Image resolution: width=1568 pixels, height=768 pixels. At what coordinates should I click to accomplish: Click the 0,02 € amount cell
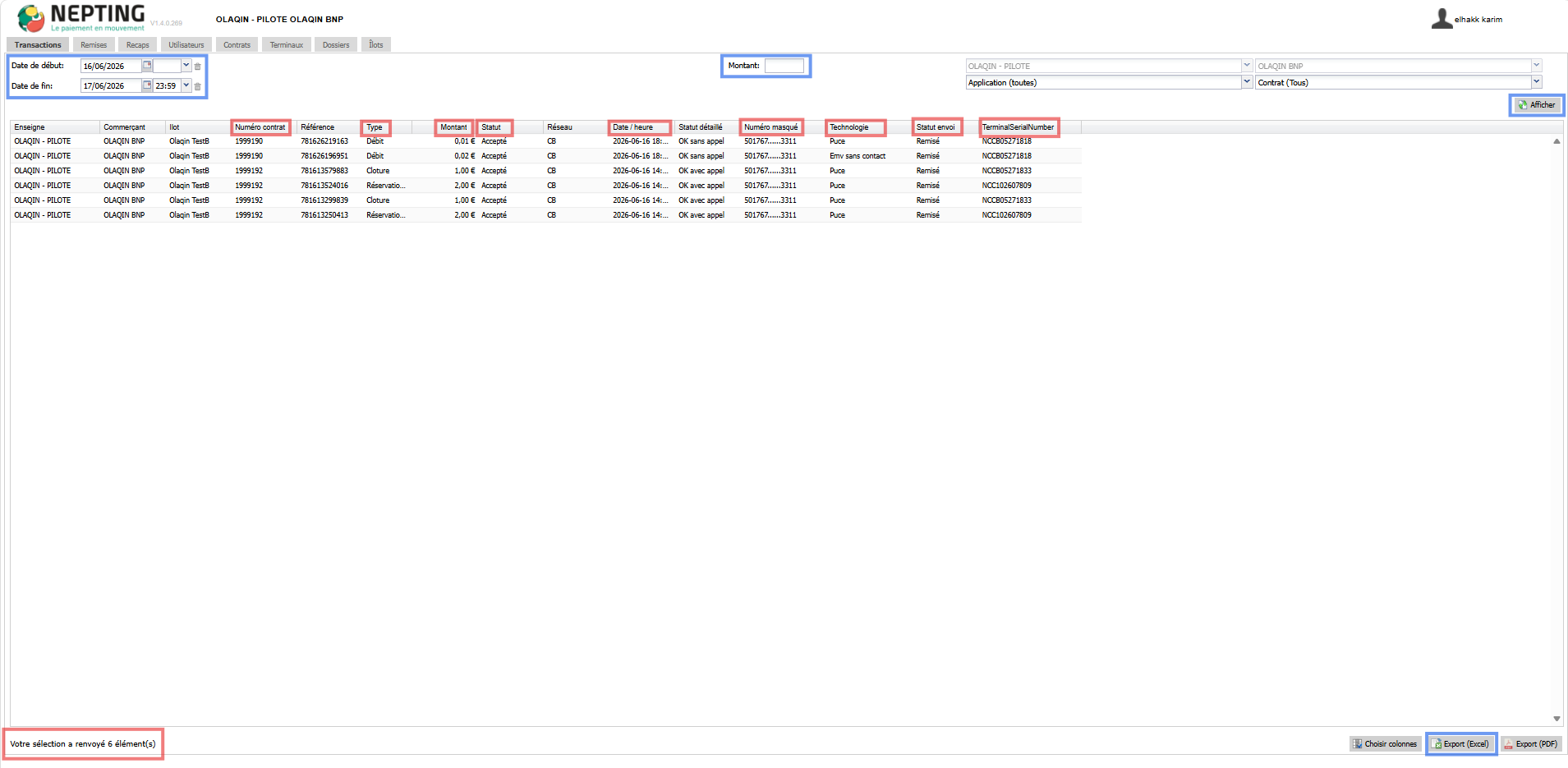[x=444, y=156]
